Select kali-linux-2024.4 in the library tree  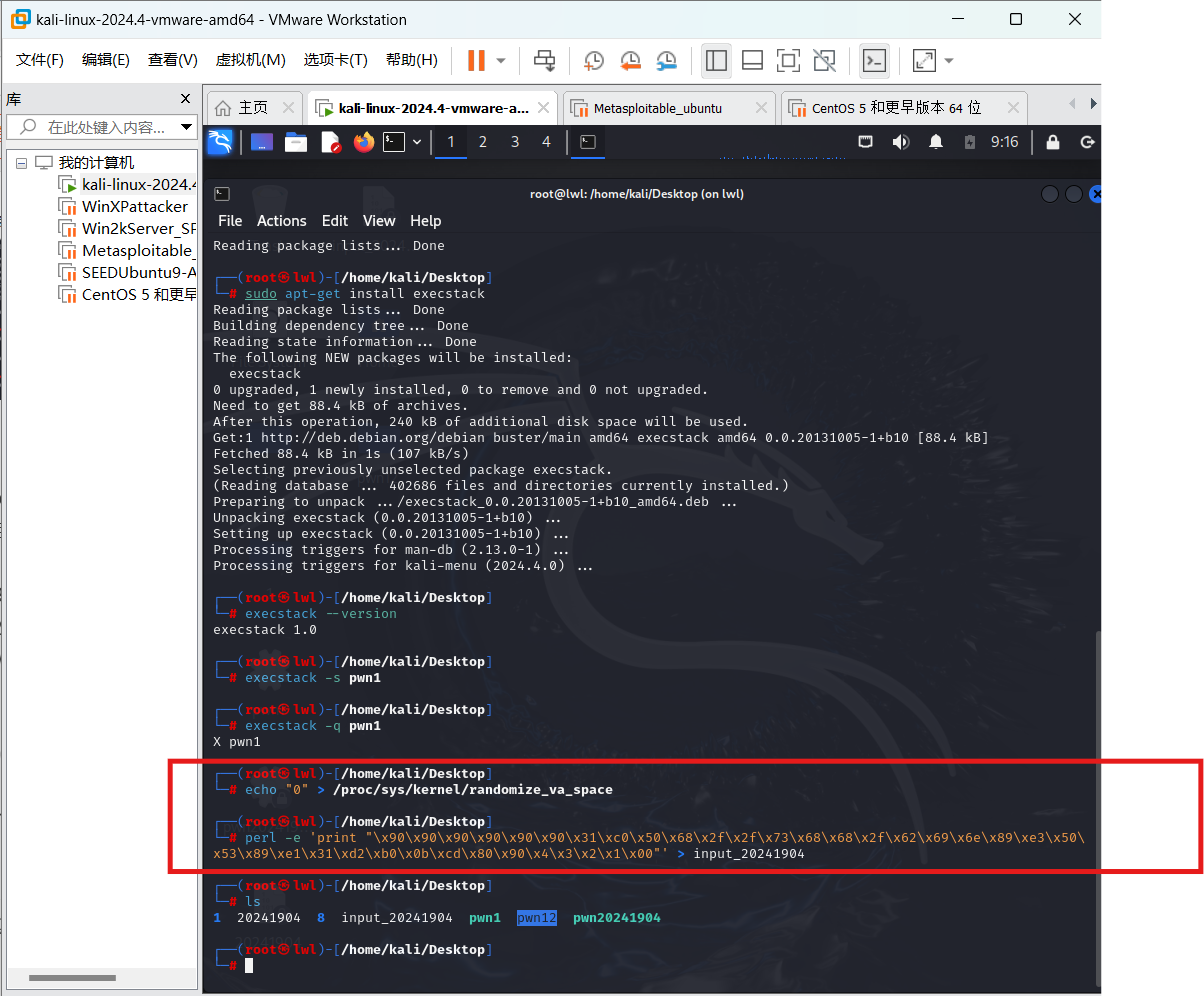pyautogui.click(x=138, y=185)
